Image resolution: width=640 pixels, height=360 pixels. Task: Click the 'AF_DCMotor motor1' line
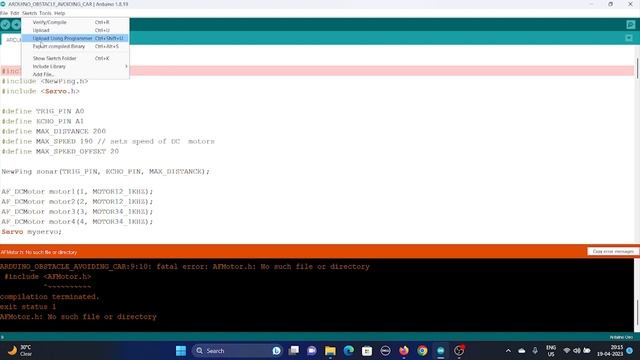click(77, 191)
